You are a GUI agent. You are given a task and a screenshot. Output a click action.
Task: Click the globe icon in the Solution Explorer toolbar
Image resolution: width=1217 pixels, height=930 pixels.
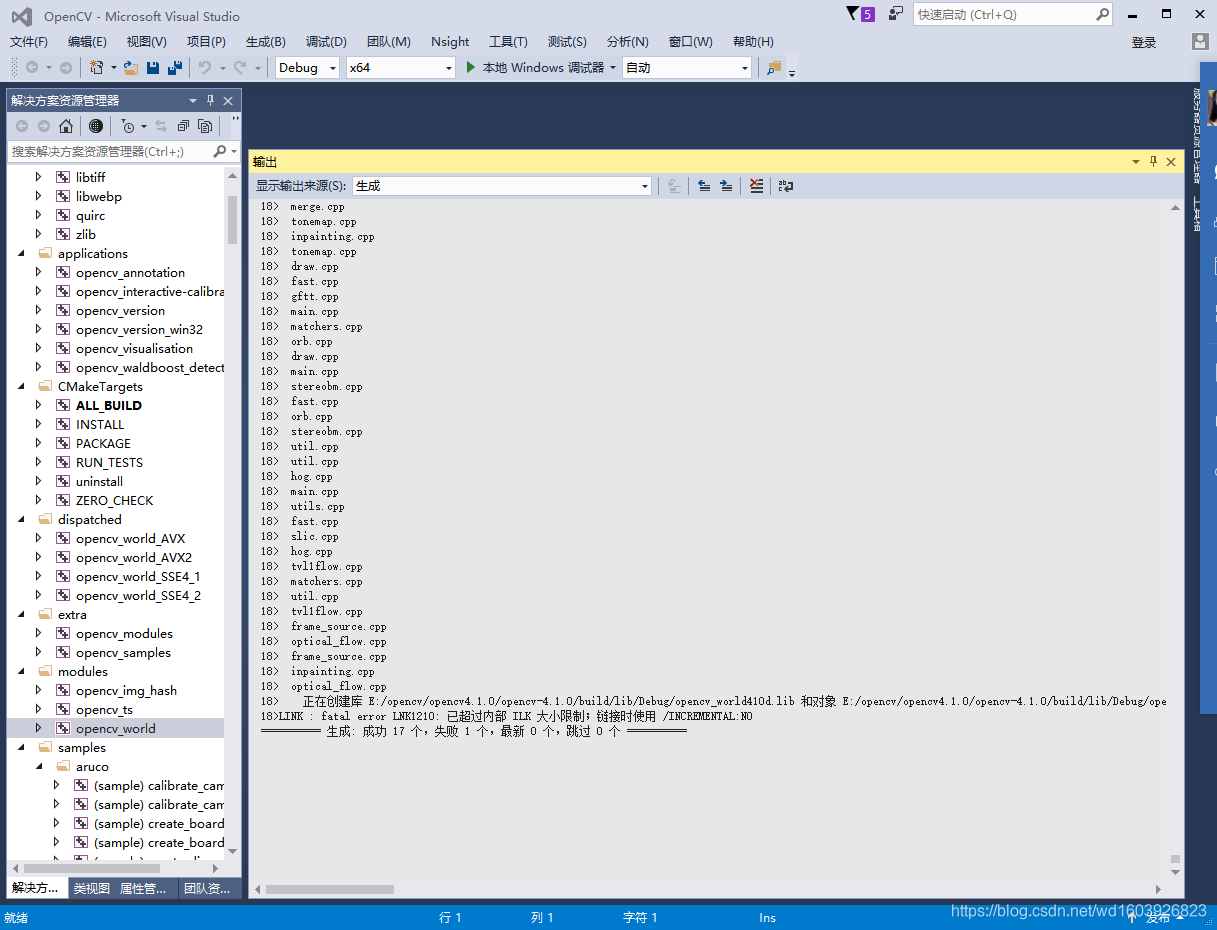click(x=95, y=126)
